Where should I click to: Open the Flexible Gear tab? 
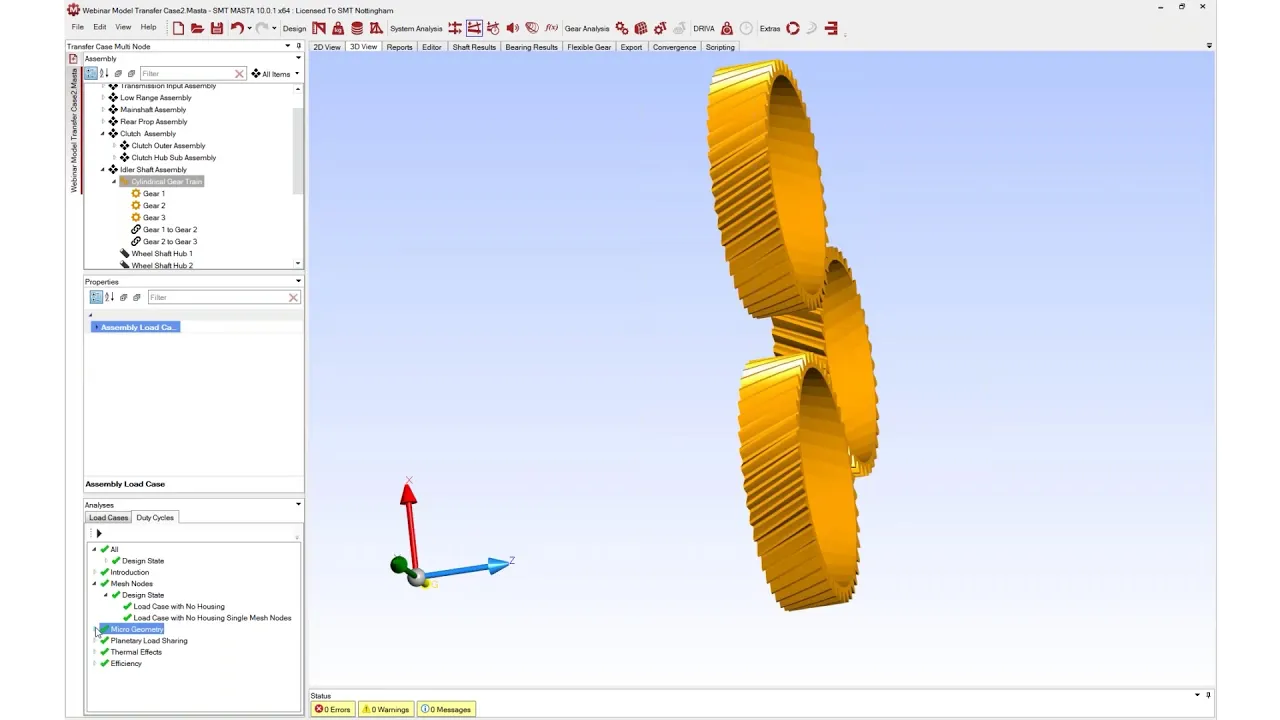tap(589, 47)
